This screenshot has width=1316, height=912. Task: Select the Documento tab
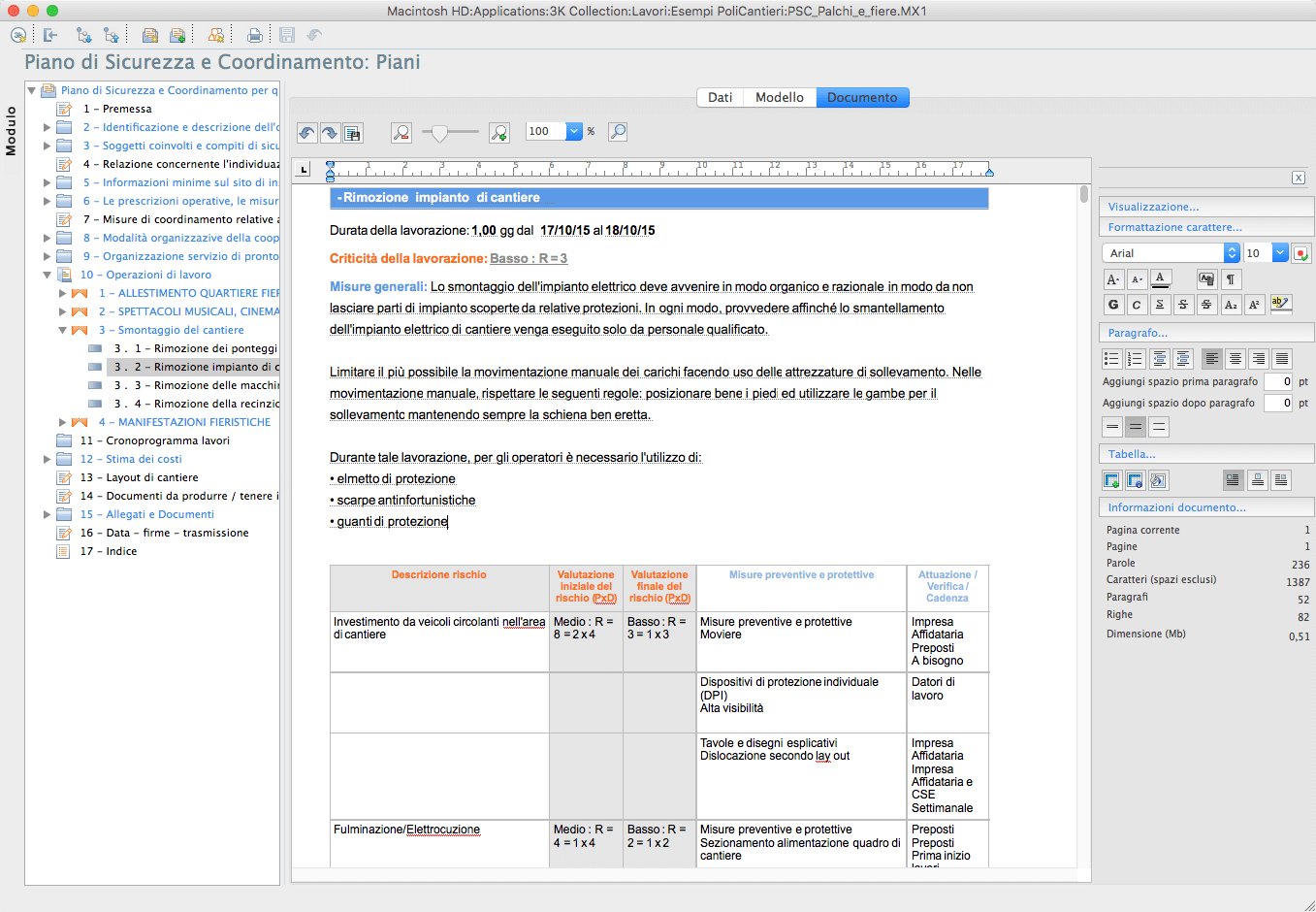pyautogui.click(x=862, y=97)
